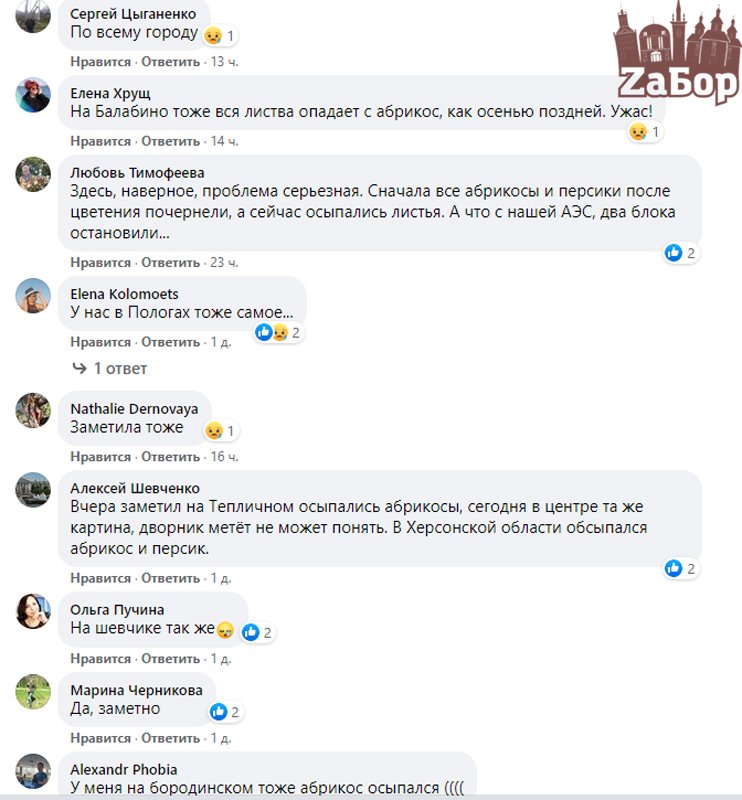This screenshot has width=742, height=800.
Task: View like reactions on Любовь Тимофеева's comment
Action: pos(681,253)
